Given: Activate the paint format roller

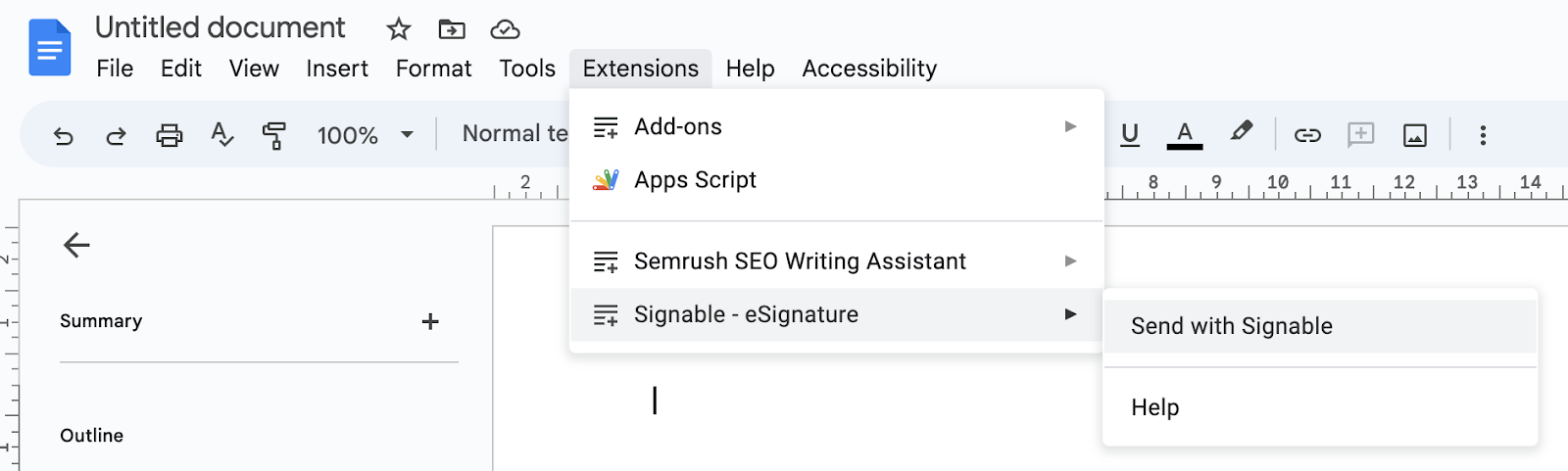Looking at the screenshot, I should [274, 135].
